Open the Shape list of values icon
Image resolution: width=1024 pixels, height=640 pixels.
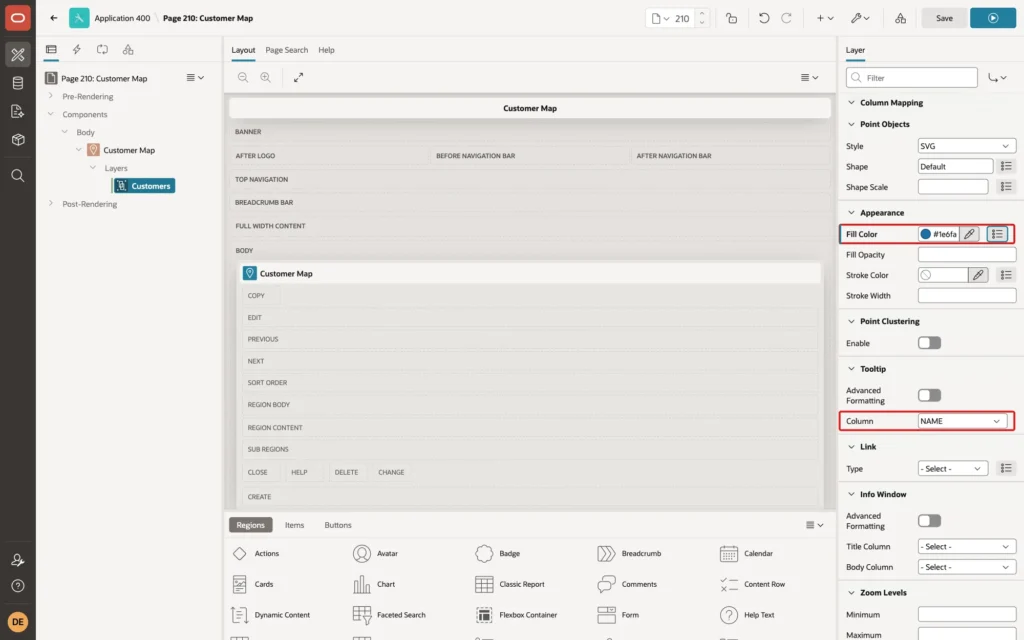(1006, 166)
